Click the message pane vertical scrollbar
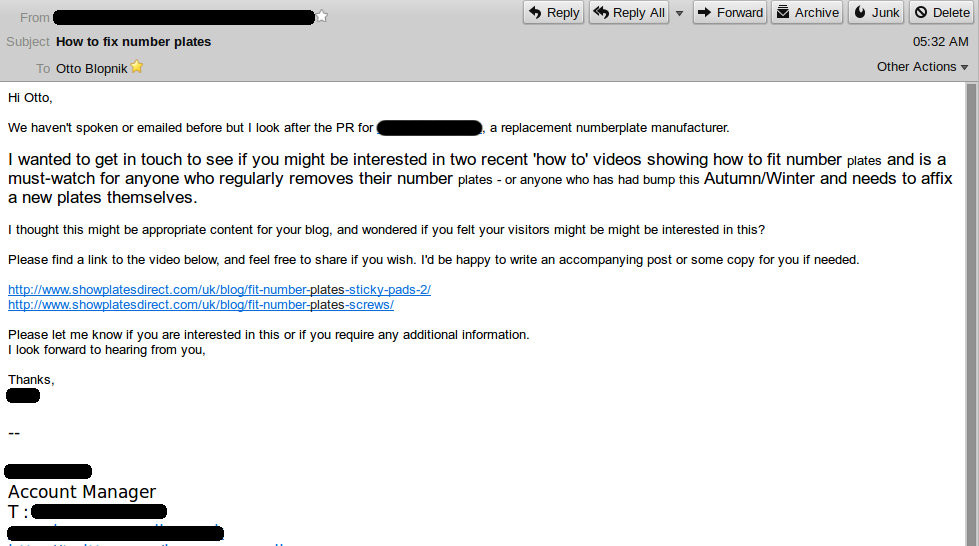 click(971, 314)
